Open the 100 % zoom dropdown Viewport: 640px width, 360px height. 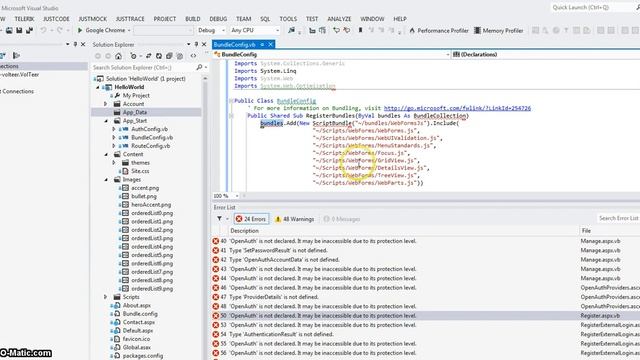[236, 196]
